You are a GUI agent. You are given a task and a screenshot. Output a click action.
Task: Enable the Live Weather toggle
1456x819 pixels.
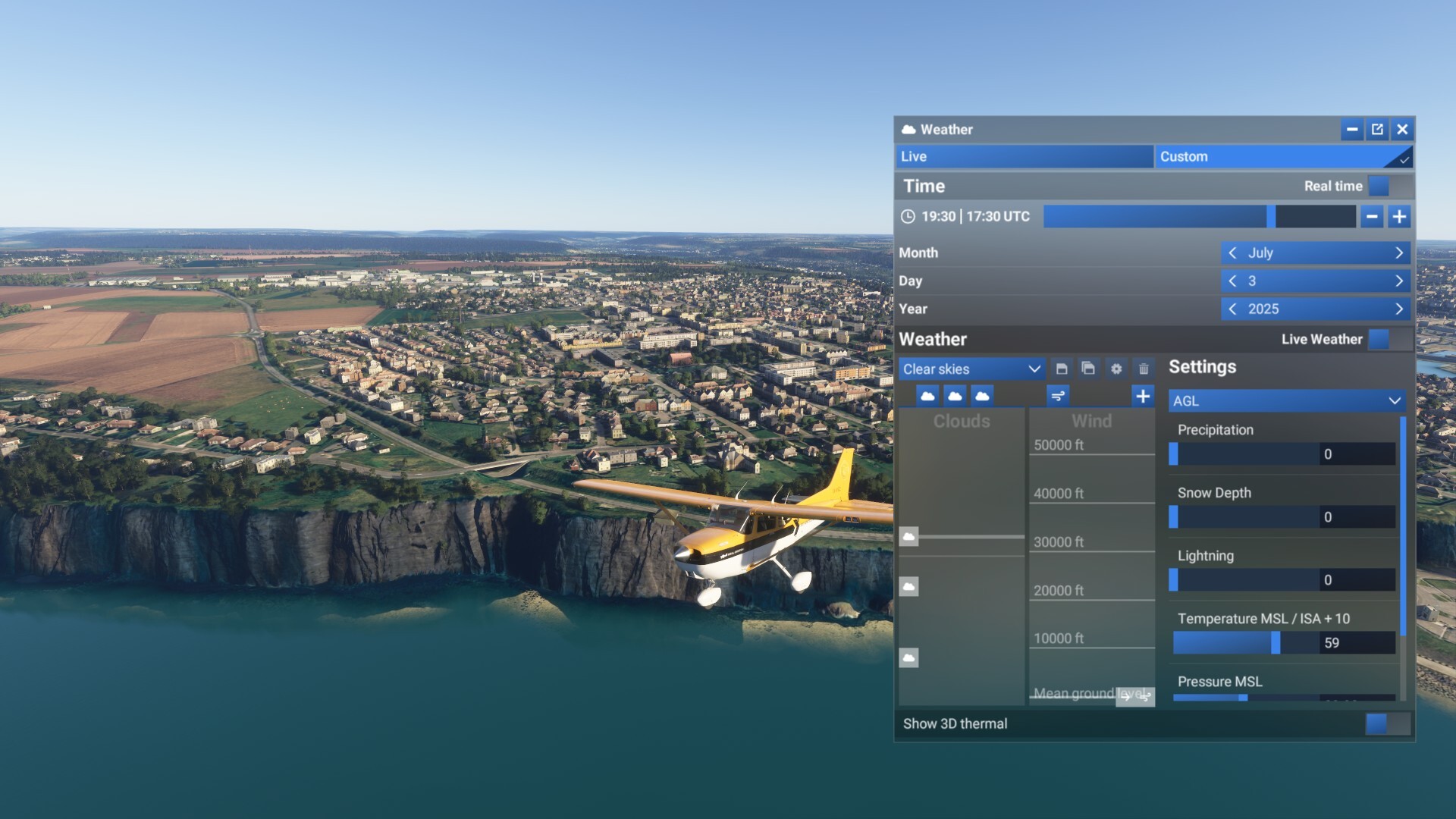(1389, 339)
